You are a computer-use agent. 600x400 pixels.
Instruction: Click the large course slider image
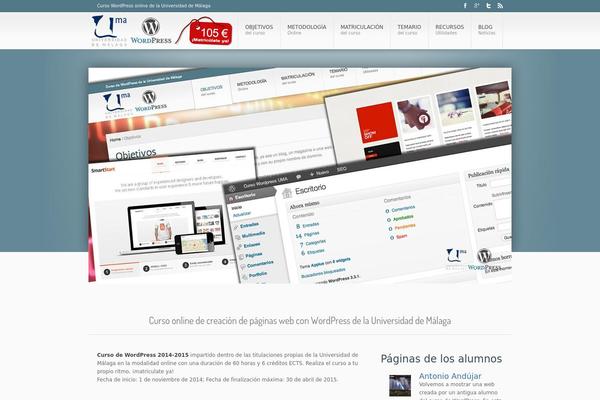(x=300, y=175)
